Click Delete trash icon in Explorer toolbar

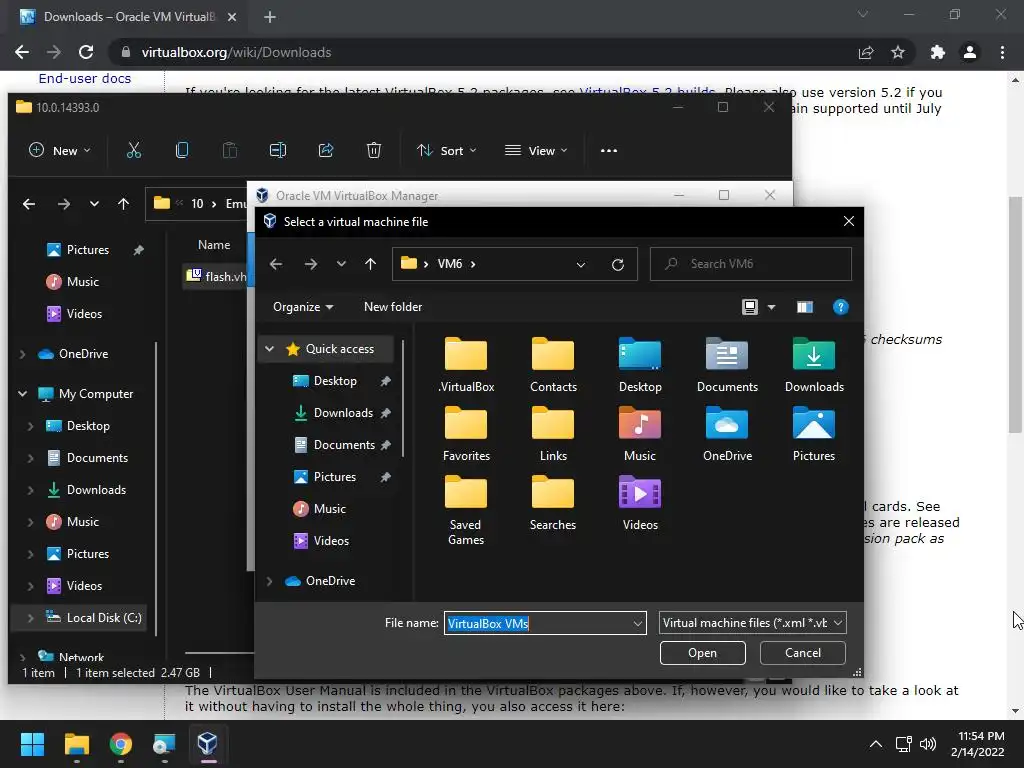tap(374, 151)
